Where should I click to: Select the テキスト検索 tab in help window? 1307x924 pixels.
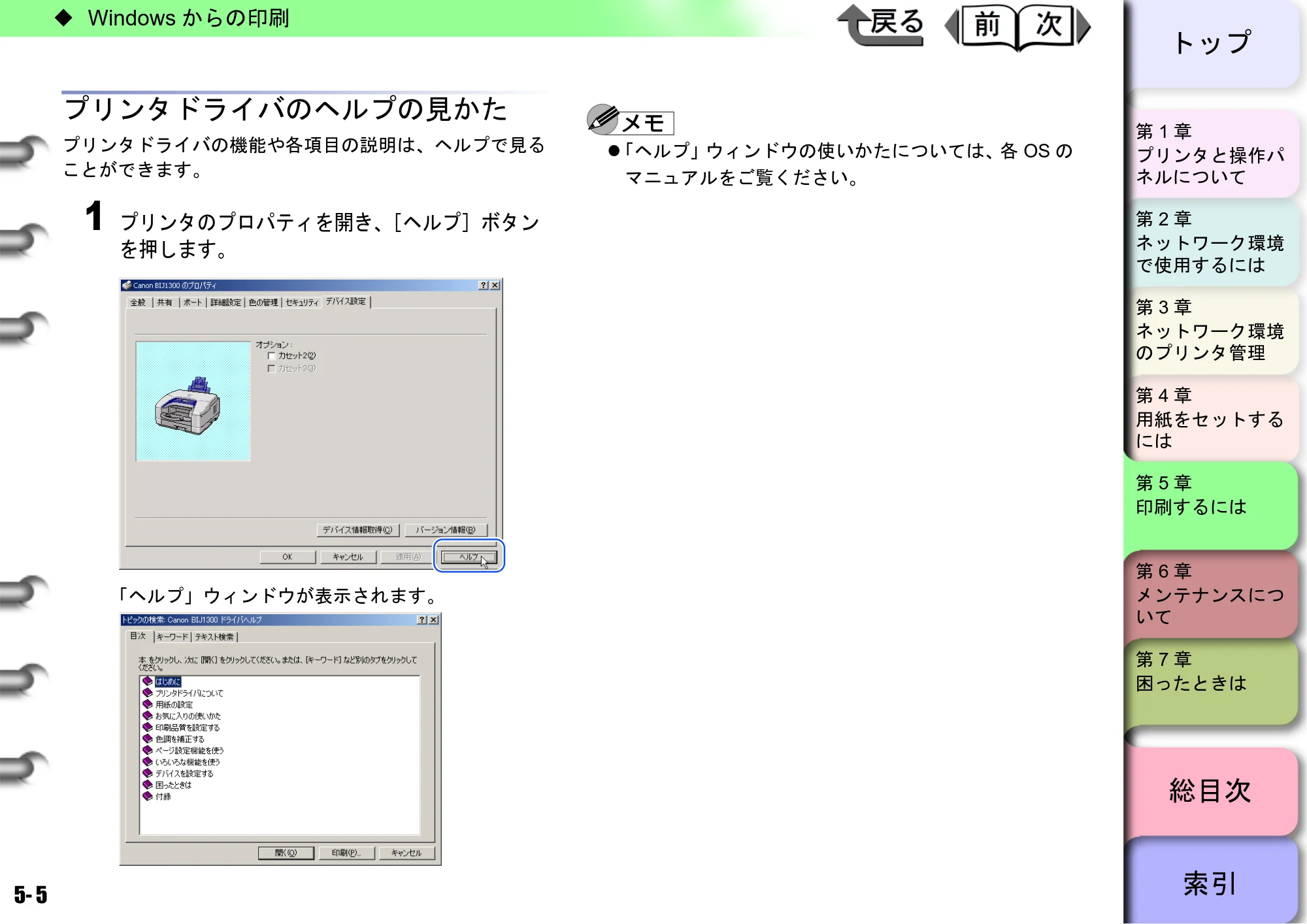click(x=214, y=637)
